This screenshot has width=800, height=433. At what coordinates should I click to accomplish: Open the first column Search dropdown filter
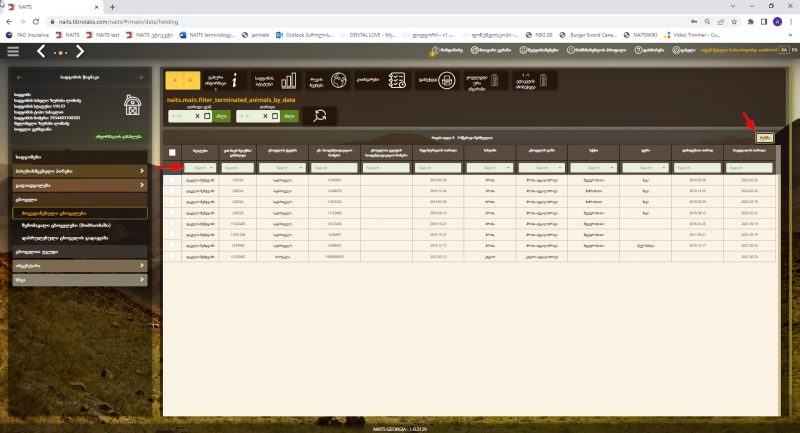pyautogui.click(x=200, y=168)
